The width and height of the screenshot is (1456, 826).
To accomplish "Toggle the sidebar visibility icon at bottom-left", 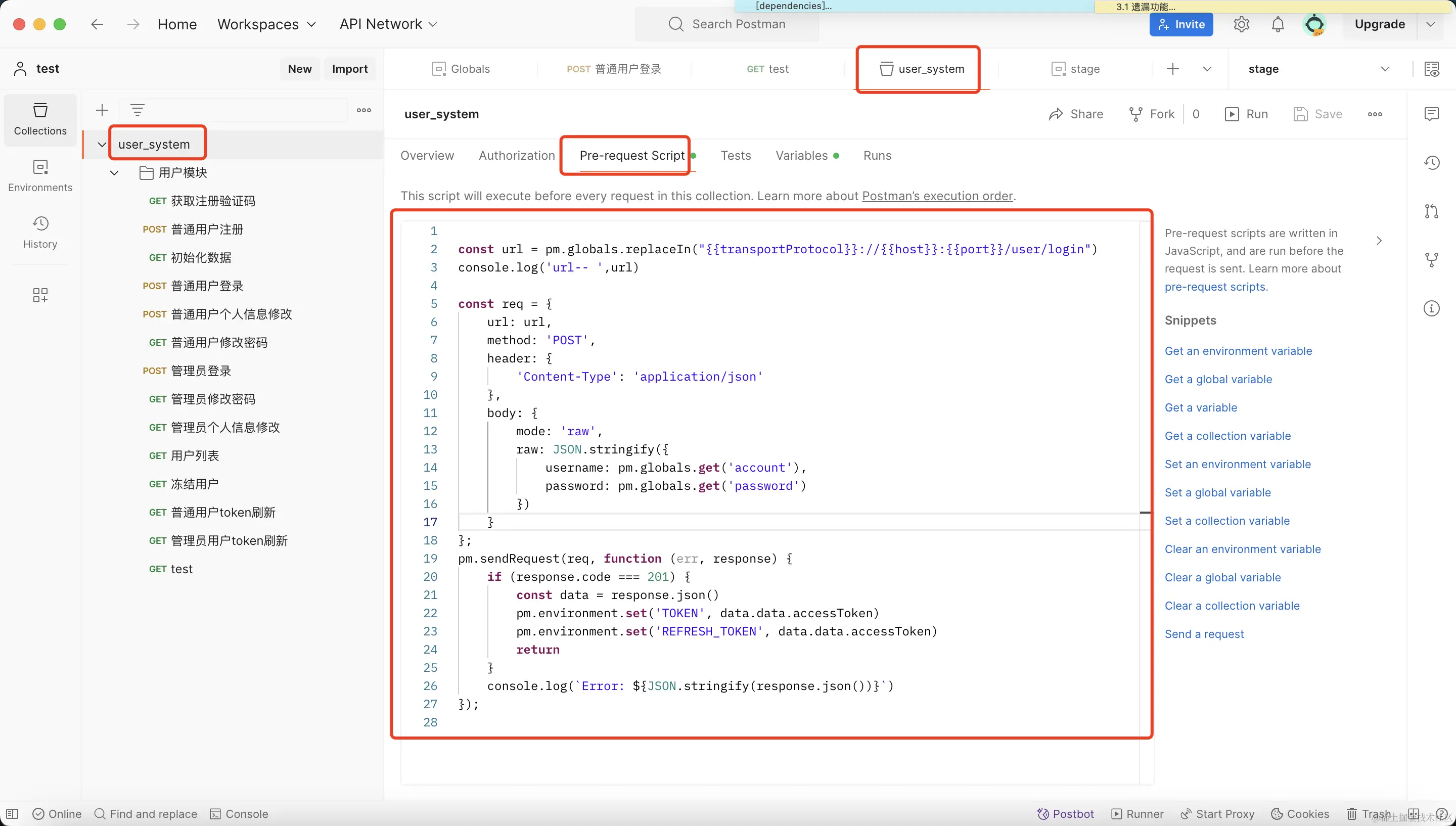I will (x=13, y=813).
